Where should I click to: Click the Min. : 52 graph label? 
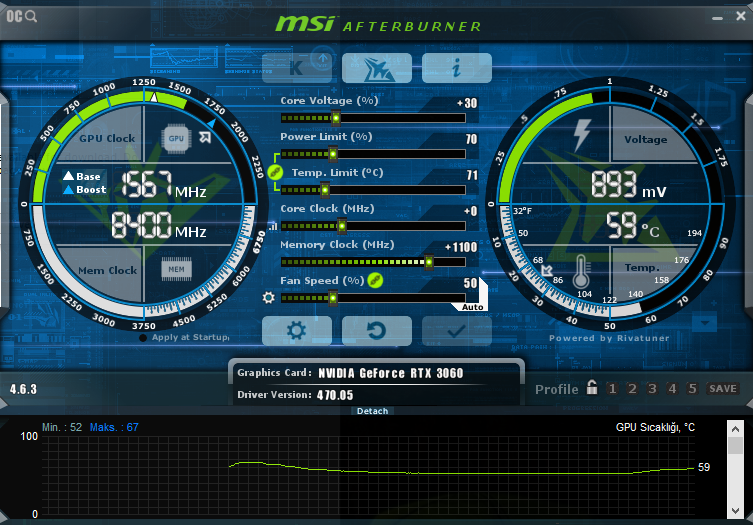(62, 427)
